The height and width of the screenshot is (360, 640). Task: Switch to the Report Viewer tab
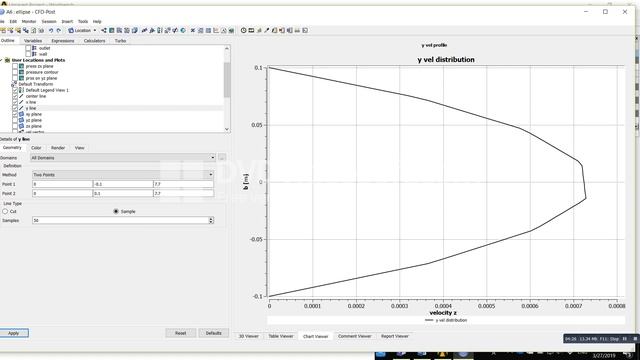[x=395, y=336]
